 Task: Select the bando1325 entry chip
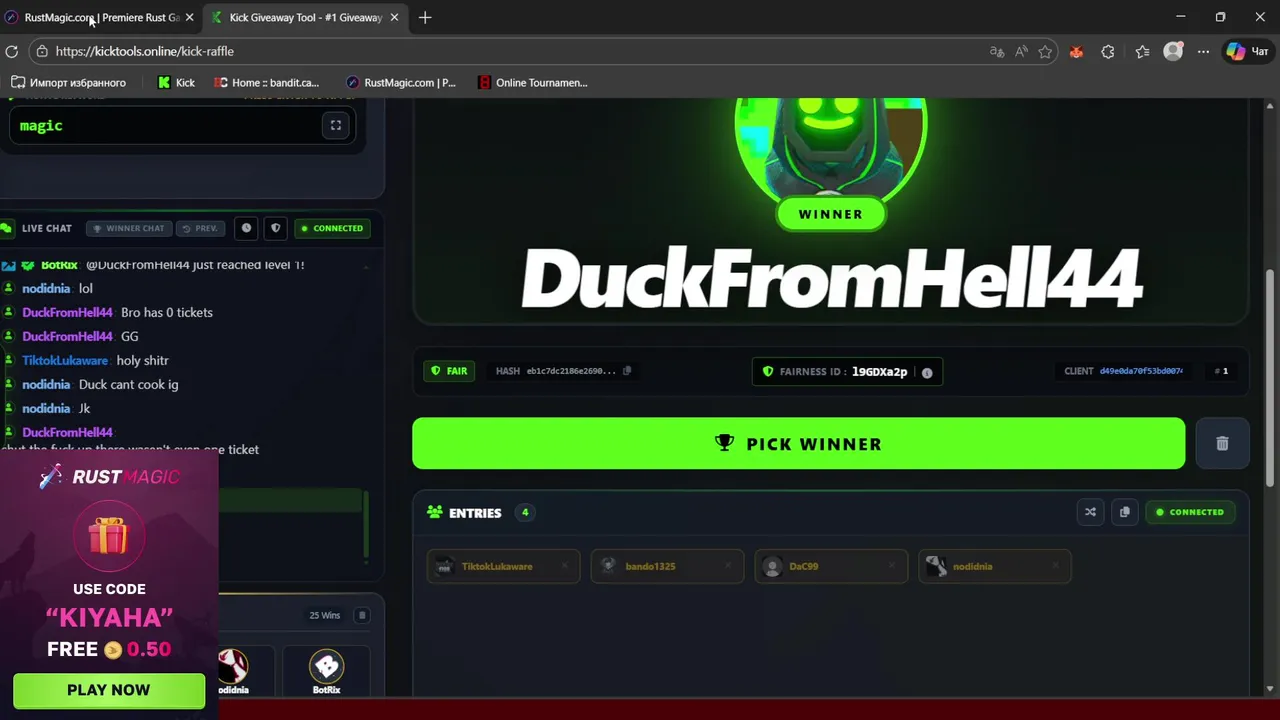667,566
